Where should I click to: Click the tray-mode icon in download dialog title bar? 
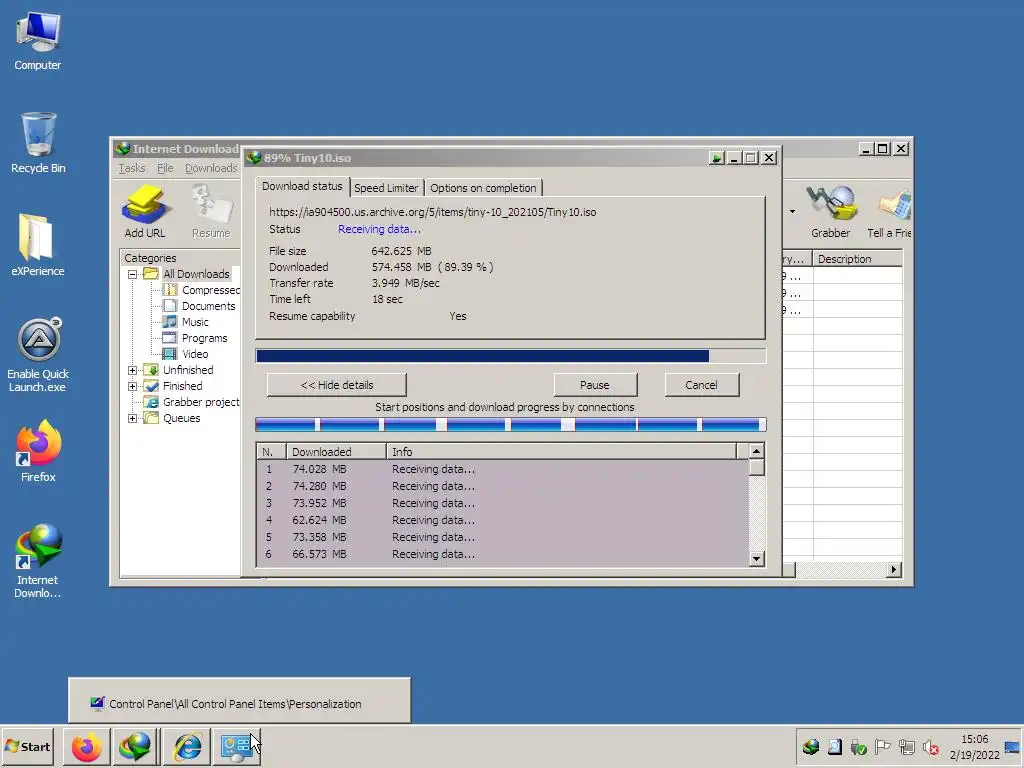[716, 158]
